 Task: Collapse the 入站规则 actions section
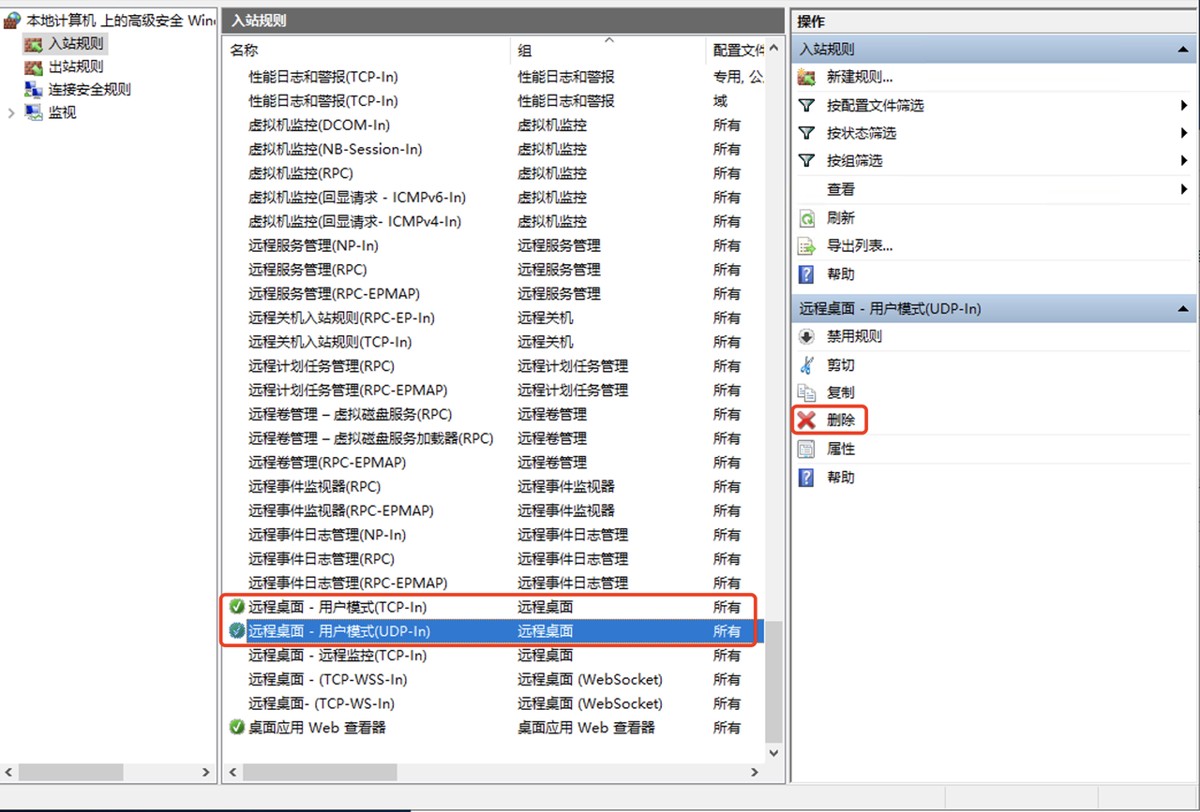pyautogui.click(x=1184, y=49)
